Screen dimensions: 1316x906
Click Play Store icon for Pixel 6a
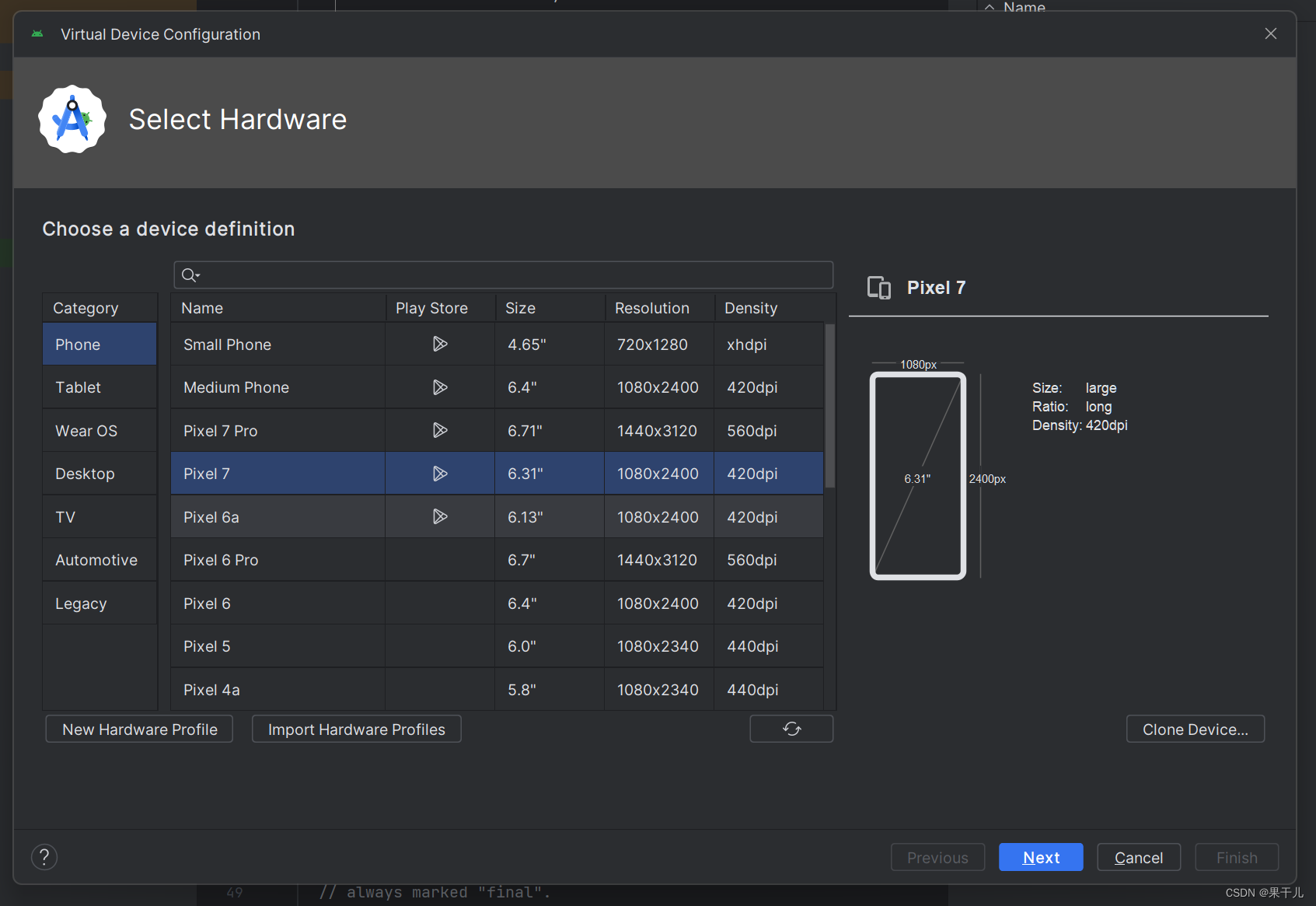[x=440, y=516]
